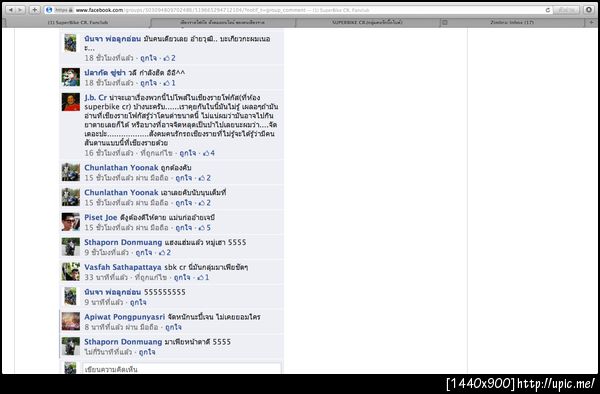Open นินจา พ่อลูกอ่อน name on the 555555555 comment
Image resolution: width=600 pixels, height=394 pixels.
point(112,292)
